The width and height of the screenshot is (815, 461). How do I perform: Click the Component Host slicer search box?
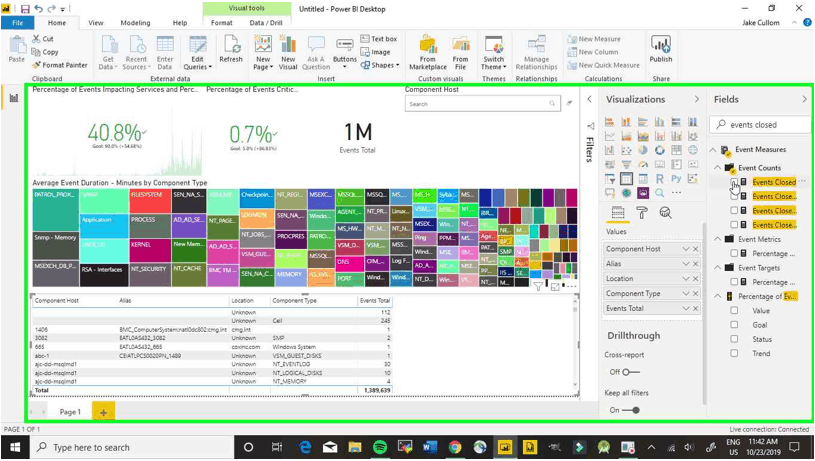click(x=482, y=103)
